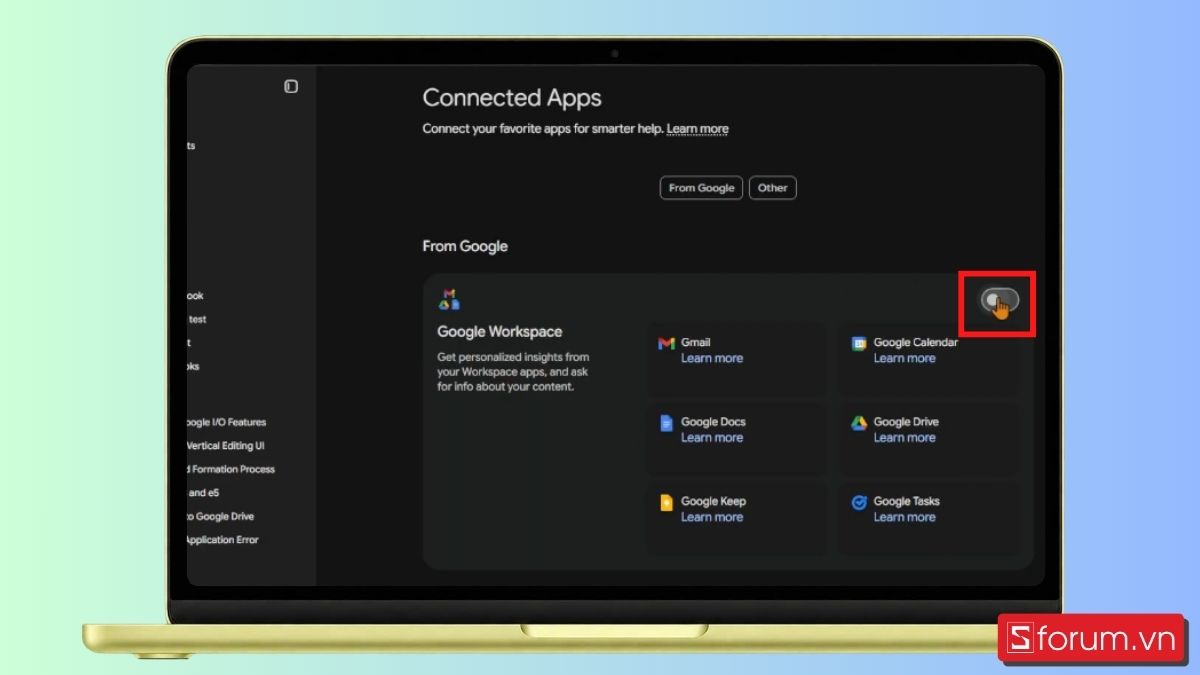Click the Google Calendar name label
The width and height of the screenshot is (1200, 675).
(916, 342)
